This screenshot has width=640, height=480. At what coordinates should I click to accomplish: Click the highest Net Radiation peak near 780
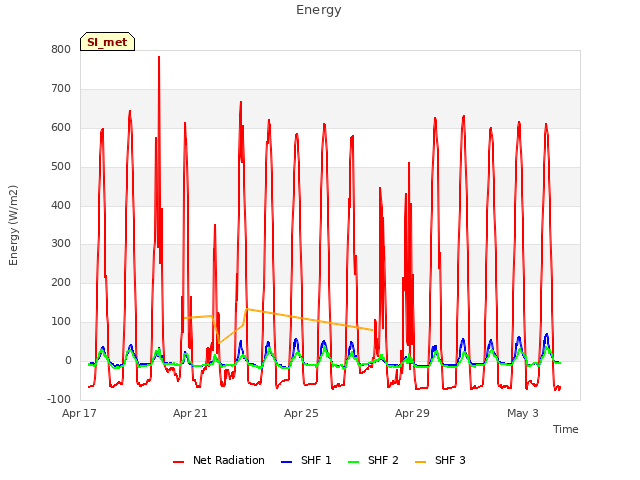(x=159, y=58)
